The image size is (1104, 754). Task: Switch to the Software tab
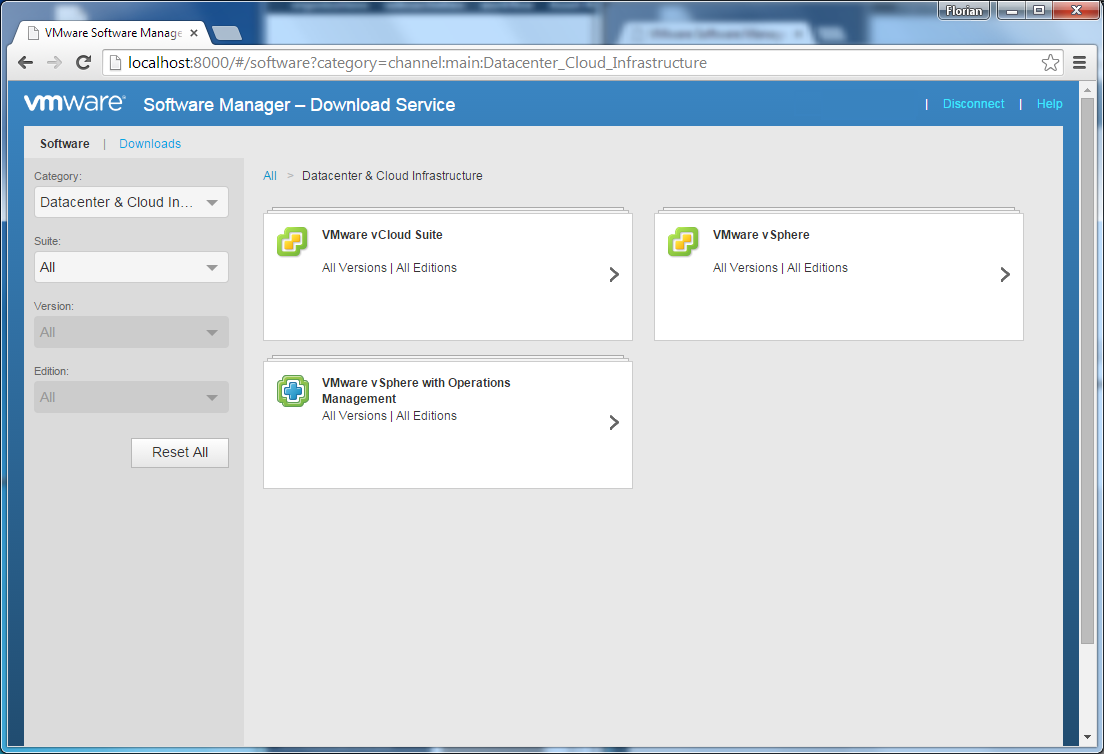point(65,144)
